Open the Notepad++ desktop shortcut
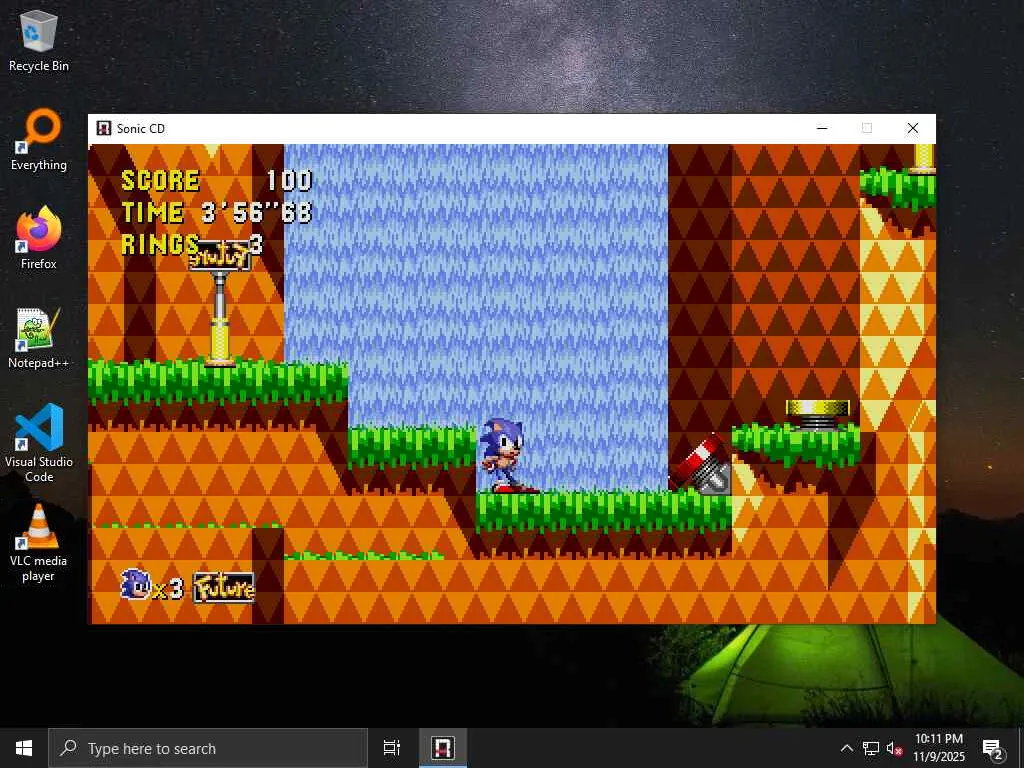Image resolution: width=1024 pixels, height=768 pixels. [x=39, y=338]
